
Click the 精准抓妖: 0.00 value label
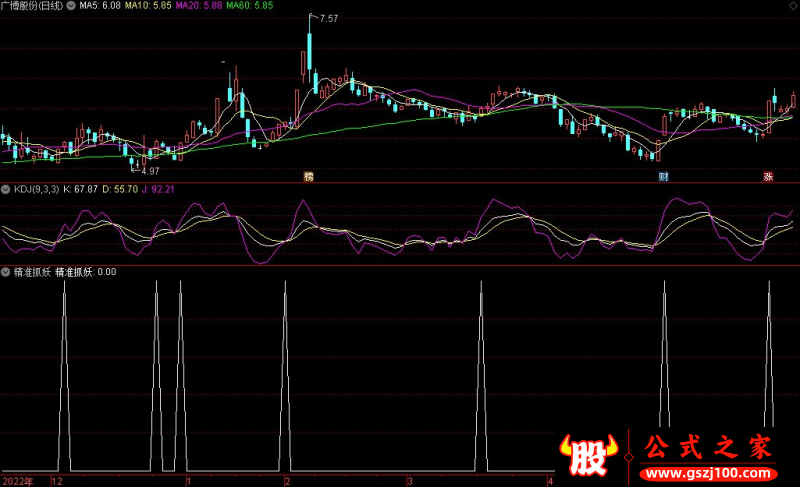pyautogui.click(x=85, y=271)
